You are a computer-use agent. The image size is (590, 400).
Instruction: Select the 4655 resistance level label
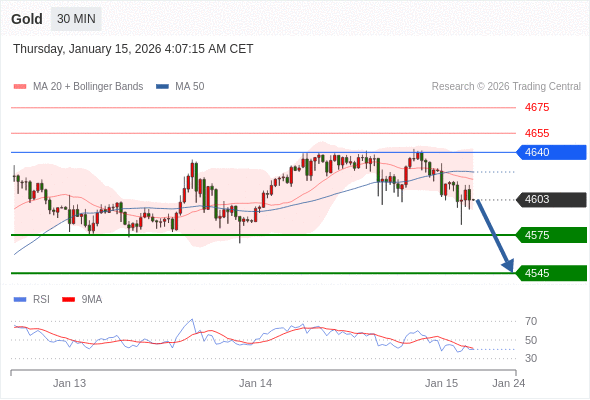(x=537, y=133)
